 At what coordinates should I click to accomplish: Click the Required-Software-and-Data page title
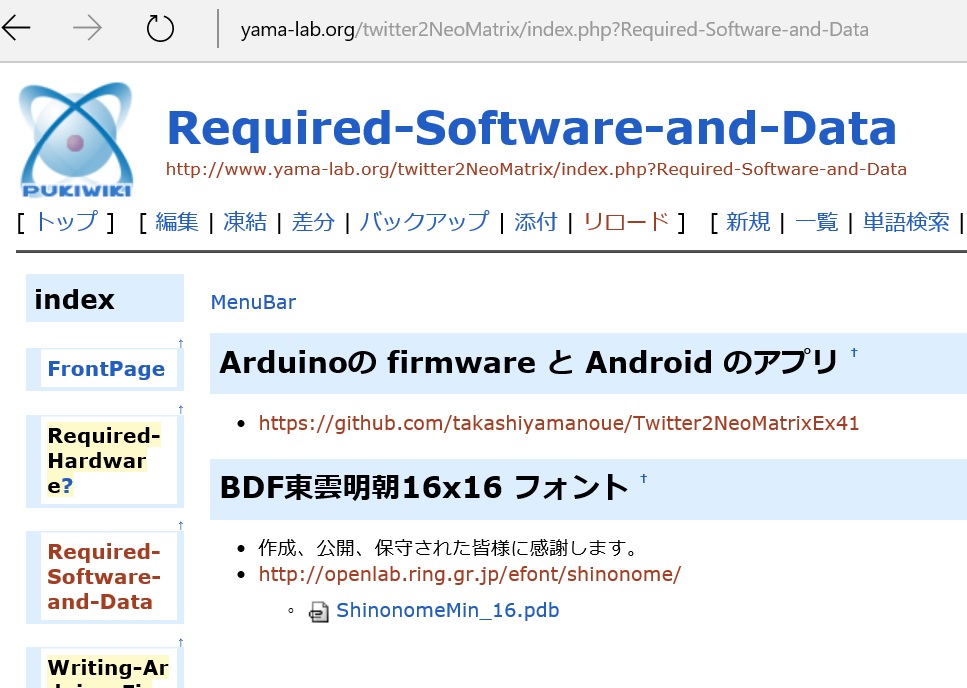tap(532, 128)
